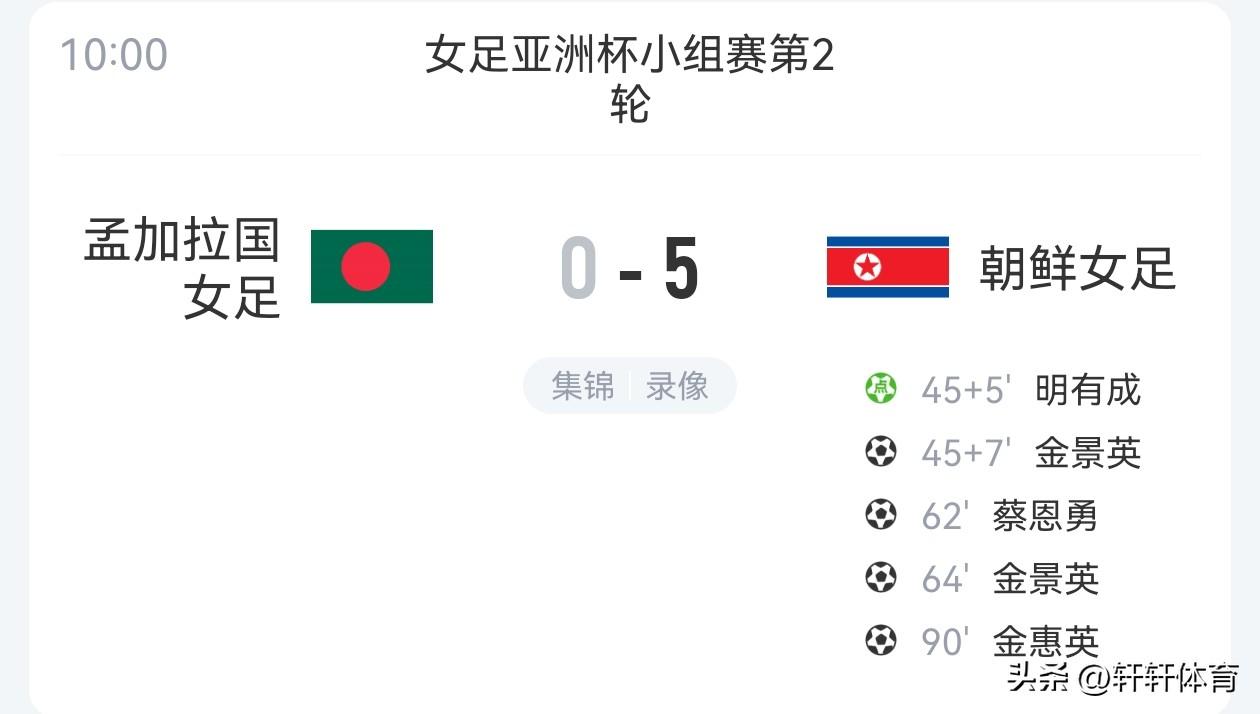Click the soccer ball icon at 62'
Viewport: 1260px width, 714px height.
coord(881,515)
